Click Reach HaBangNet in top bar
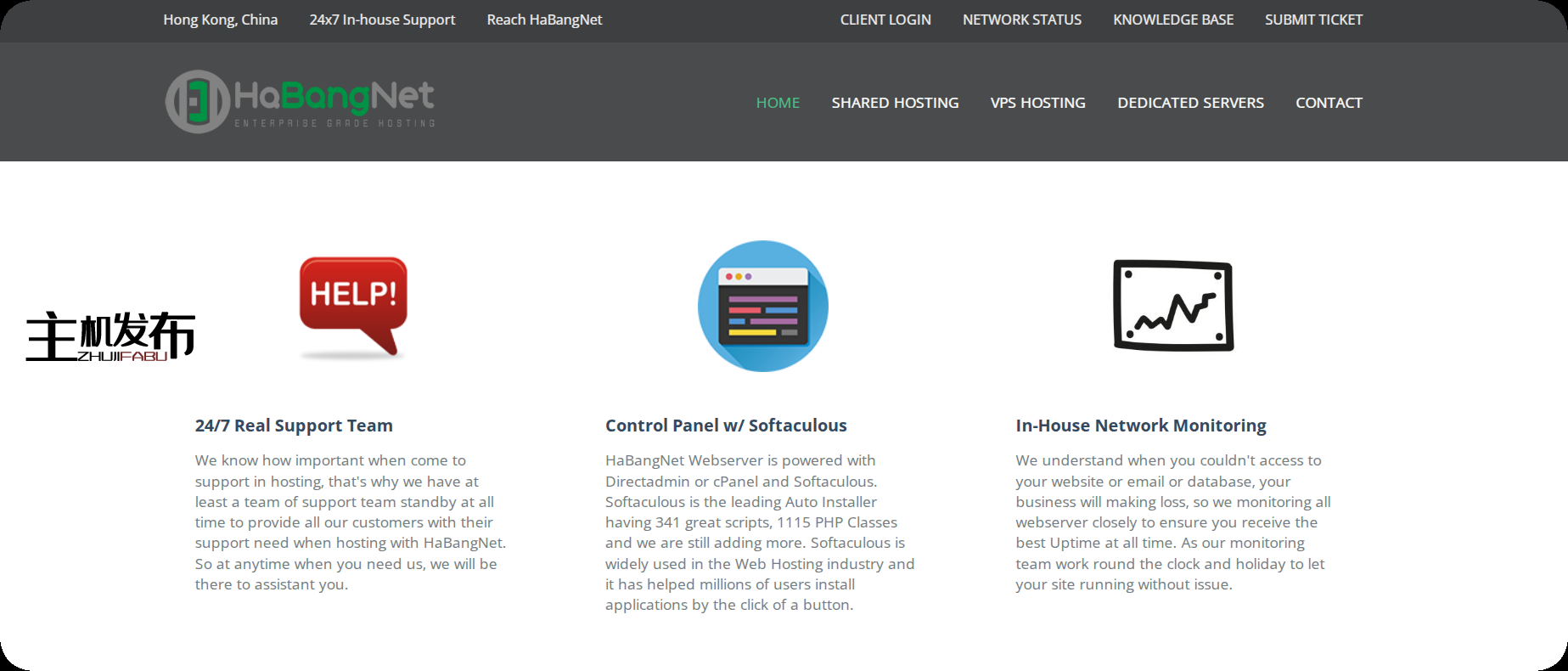The height and width of the screenshot is (671, 1568). pos(544,20)
